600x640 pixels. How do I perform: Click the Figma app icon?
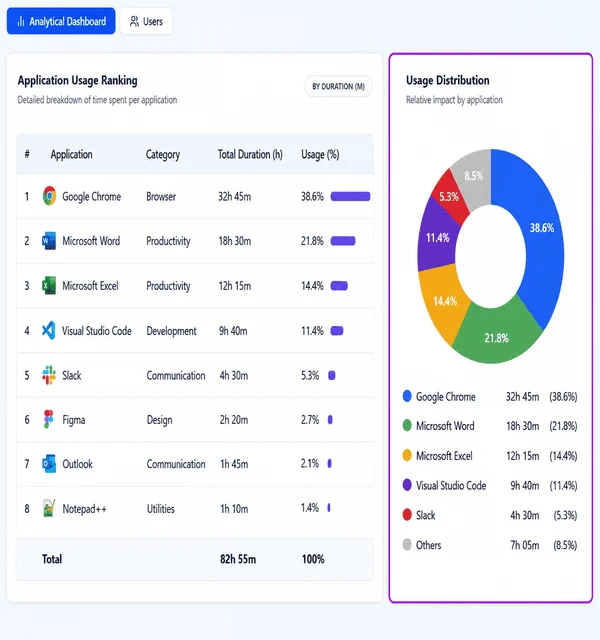tap(49, 419)
